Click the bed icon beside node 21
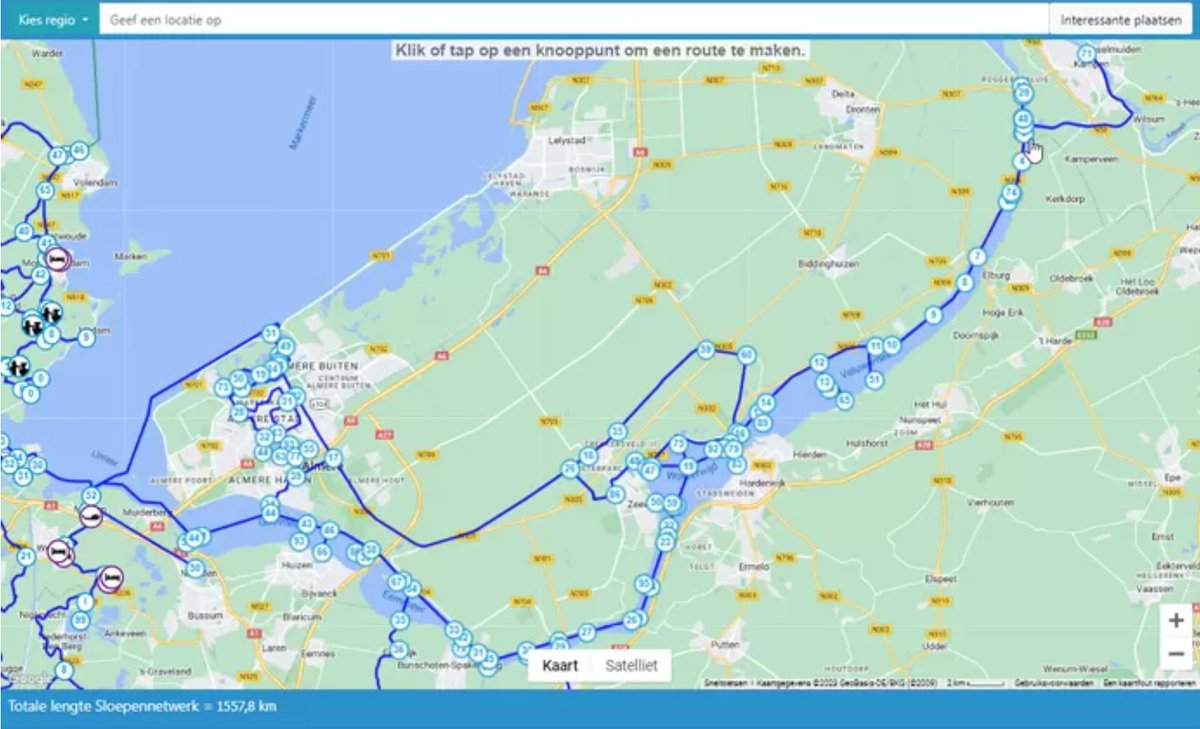 coord(59,551)
